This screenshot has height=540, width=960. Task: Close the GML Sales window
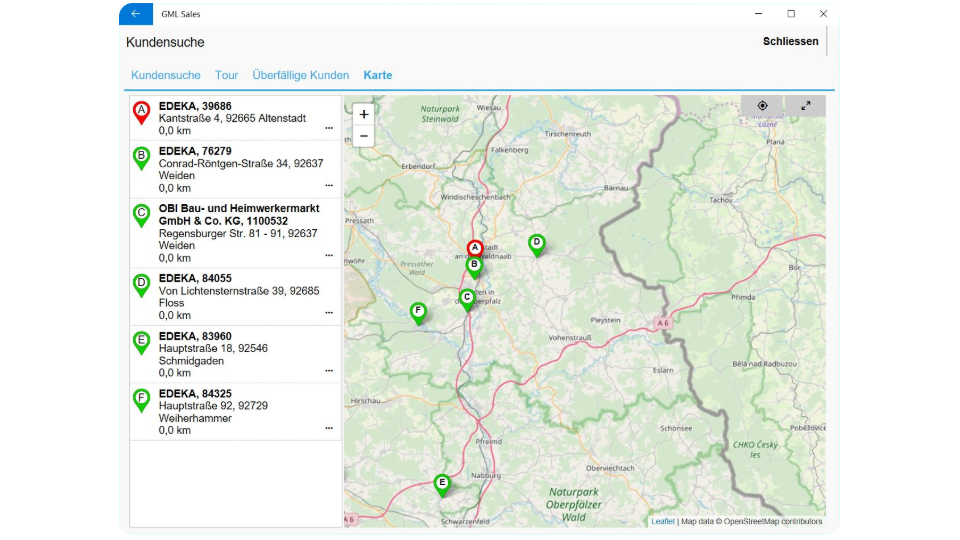coord(823,13)
